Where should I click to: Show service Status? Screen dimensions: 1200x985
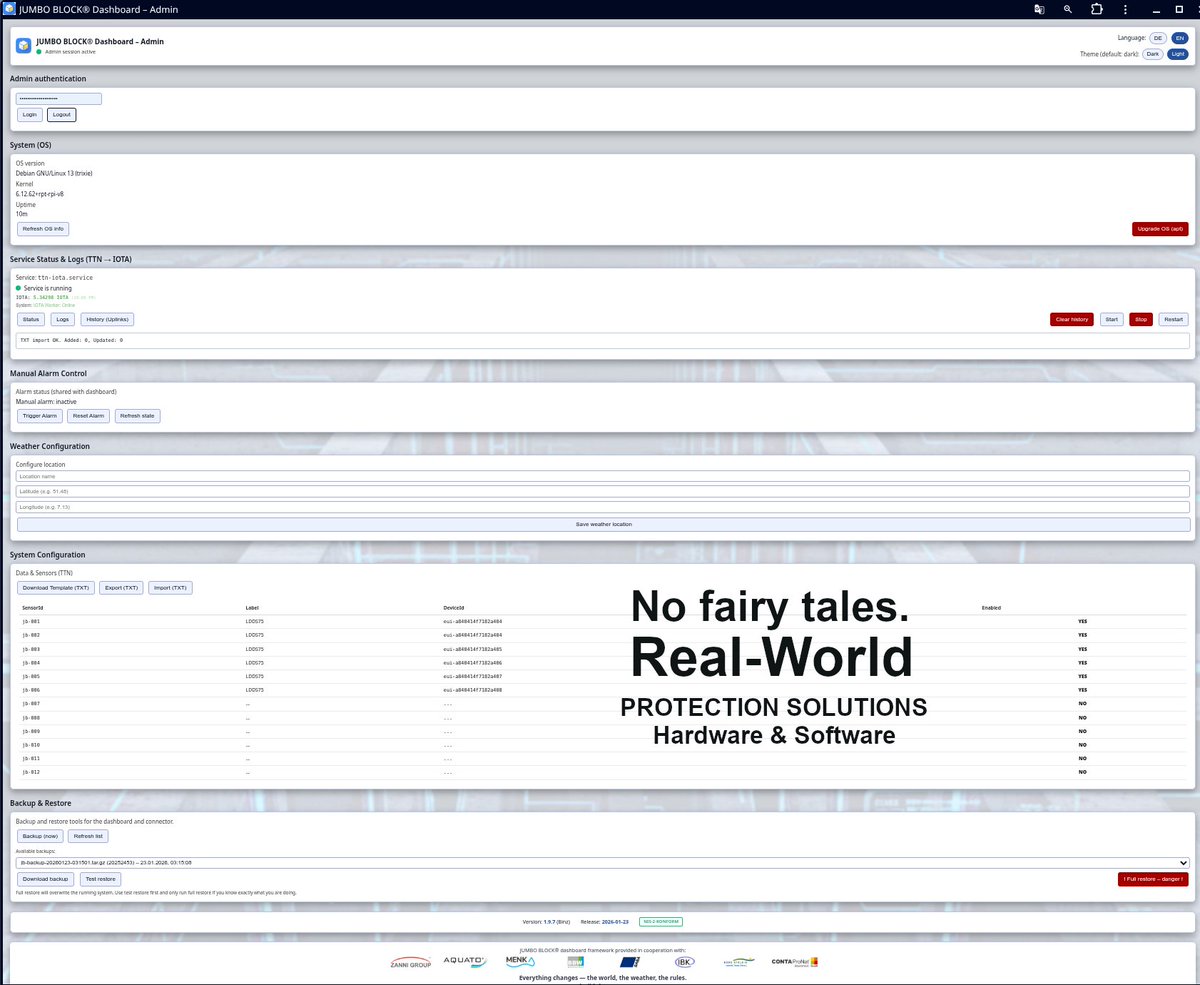31,320
